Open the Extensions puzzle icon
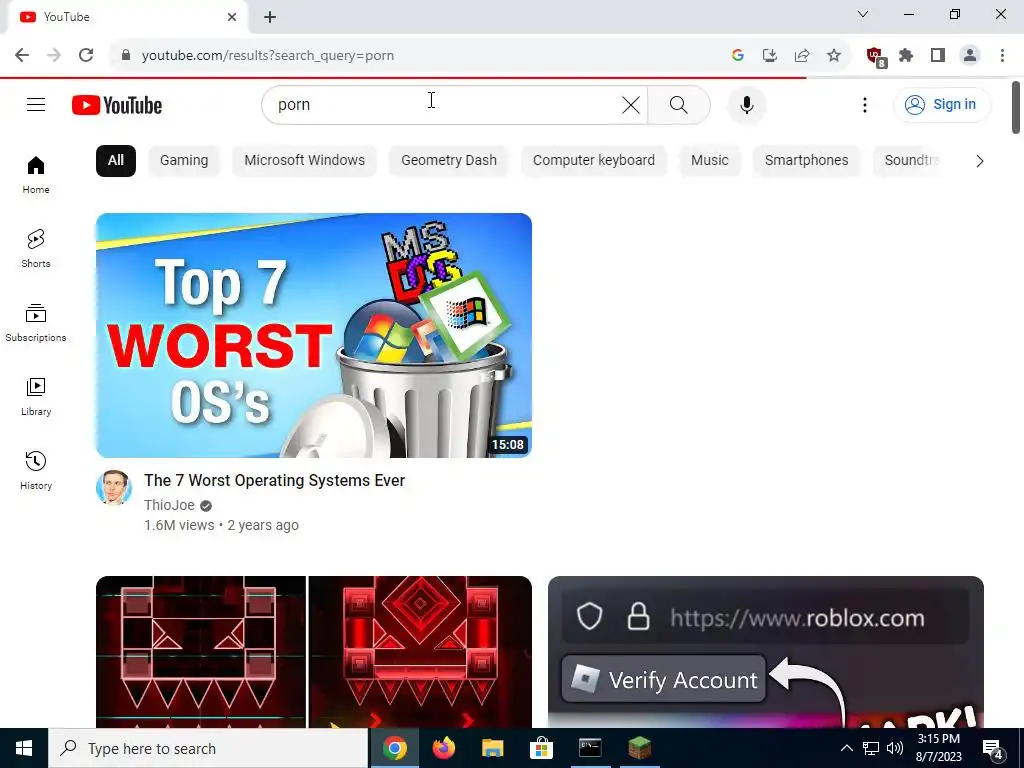This screenshot has height=768, width=1024. [906, 56]
